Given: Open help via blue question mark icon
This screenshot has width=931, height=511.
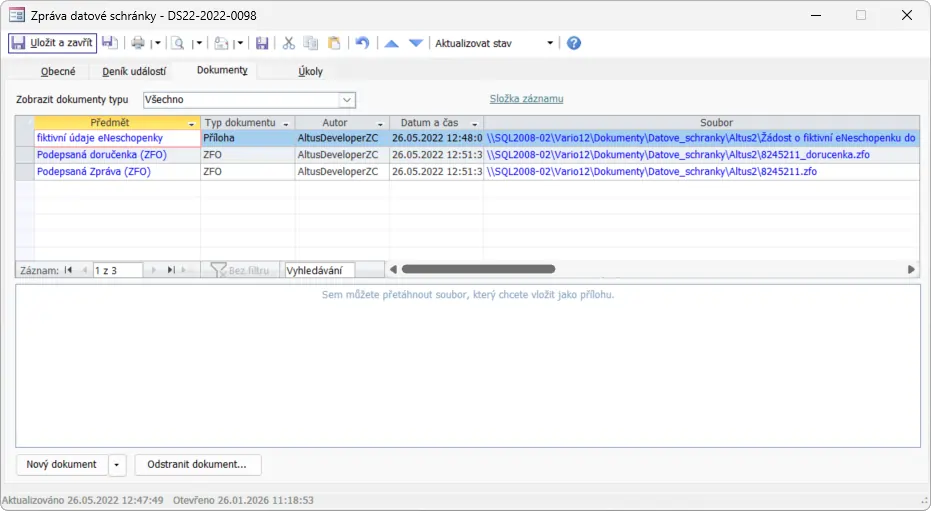Looking at the screenshot, I should (x=574, y=43).
